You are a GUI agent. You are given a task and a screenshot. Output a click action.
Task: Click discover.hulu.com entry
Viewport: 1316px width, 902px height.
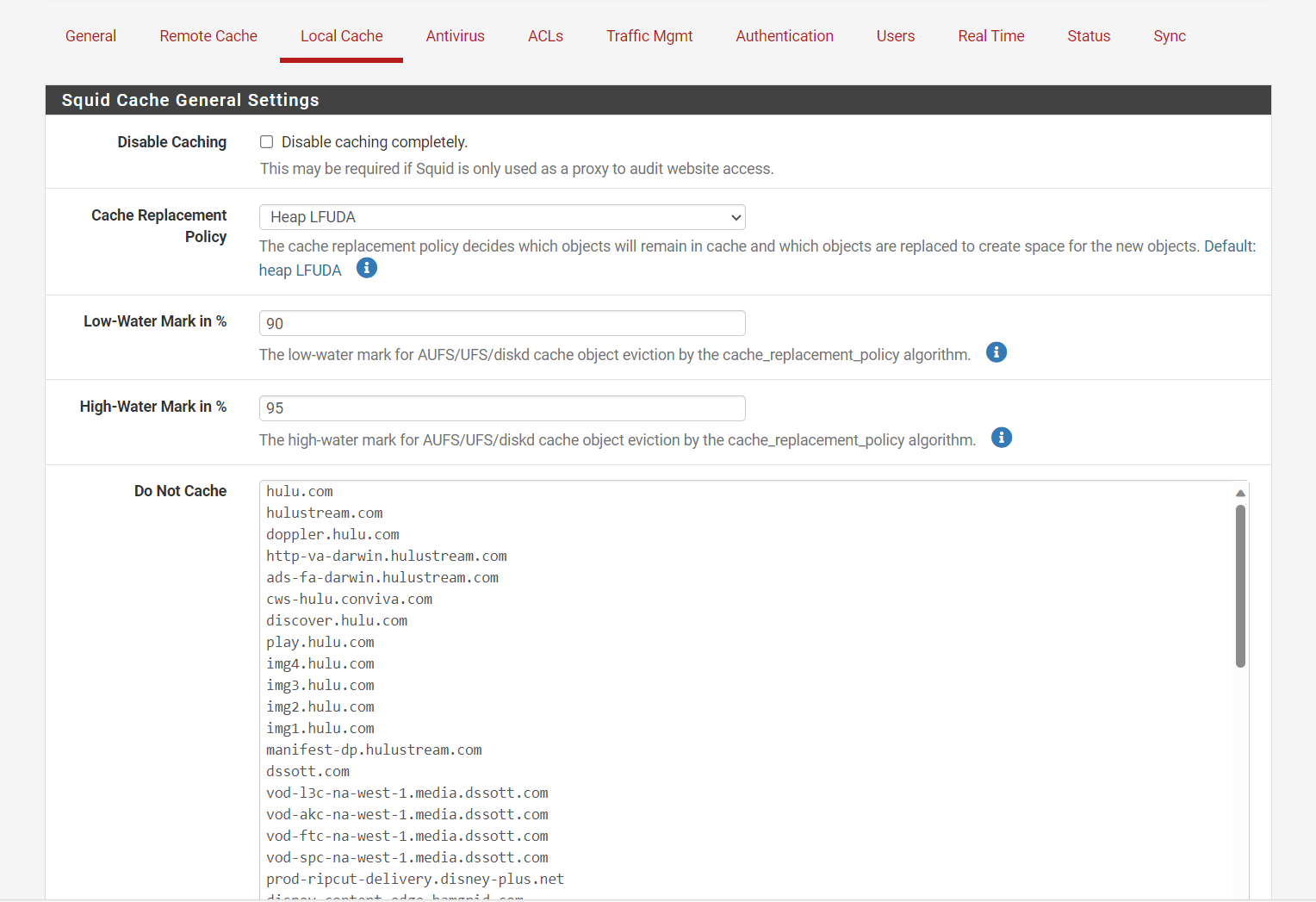(337, 620)
